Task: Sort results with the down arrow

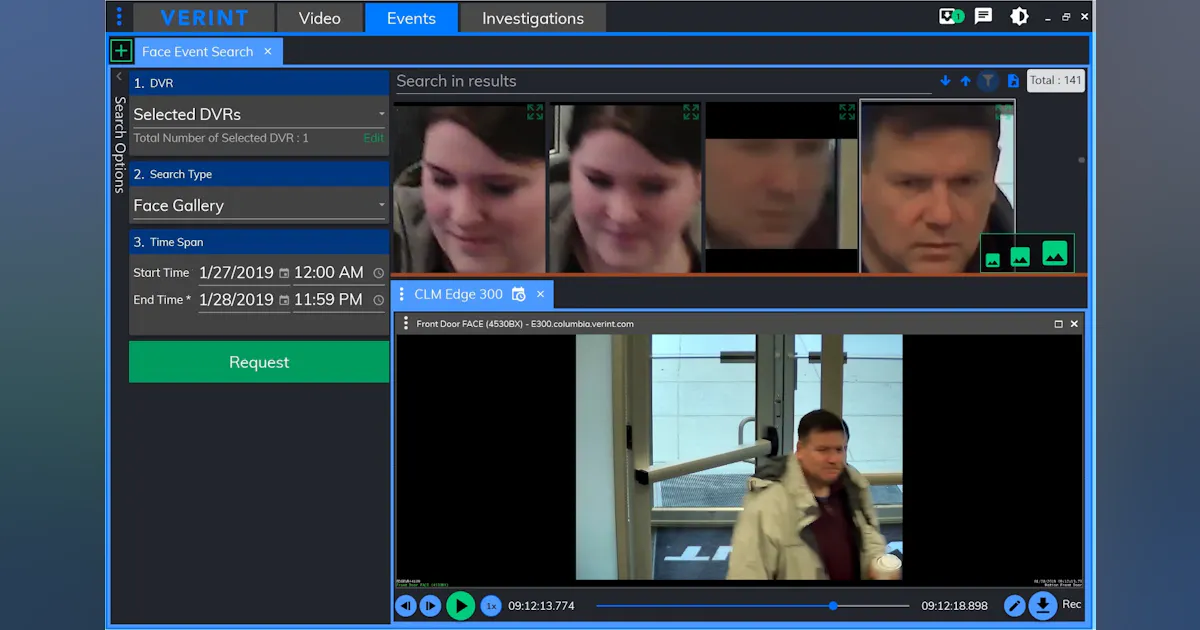Action: click(x=945, y=81)
